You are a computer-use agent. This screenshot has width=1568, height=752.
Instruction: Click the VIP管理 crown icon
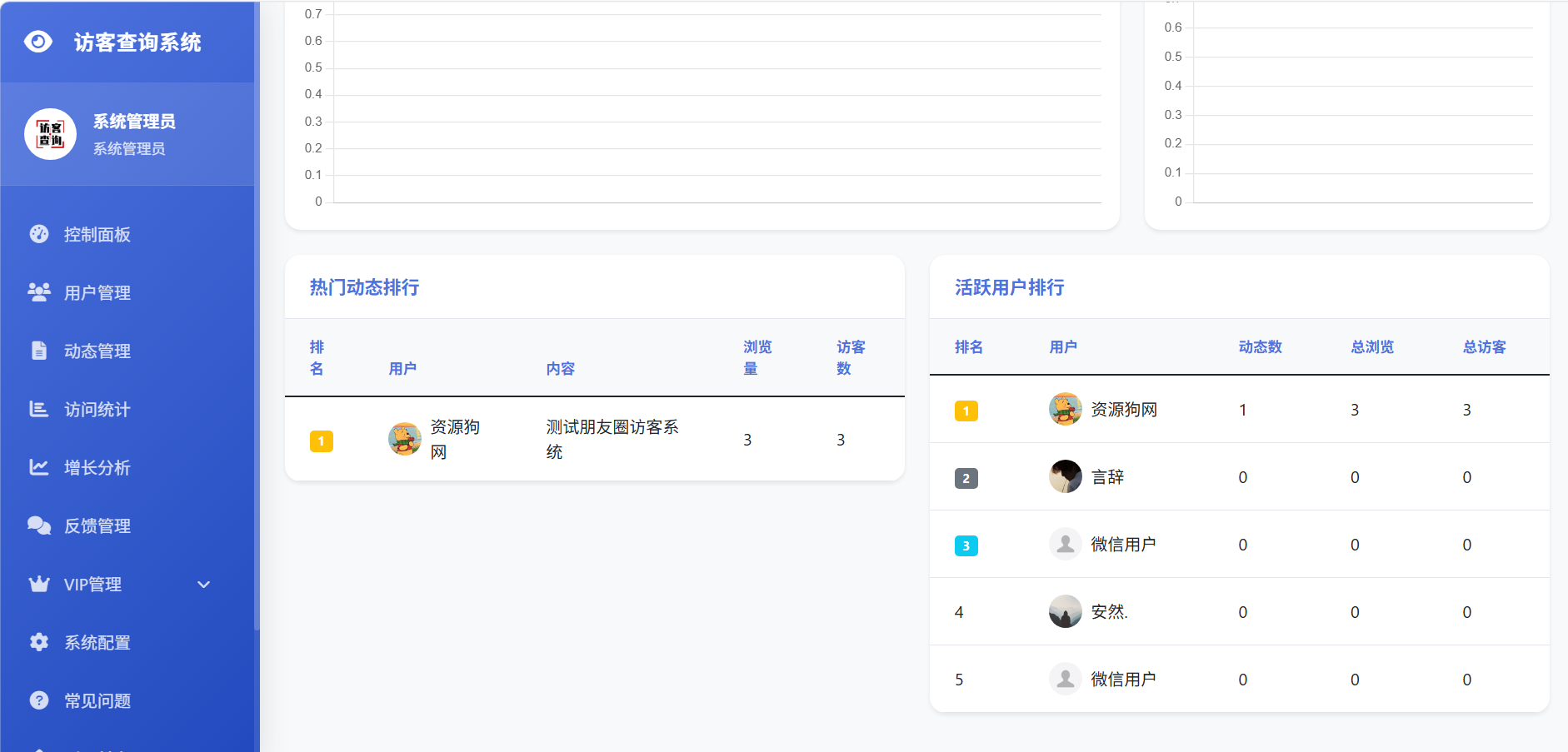pyautogui.click(x=39, y=584)
